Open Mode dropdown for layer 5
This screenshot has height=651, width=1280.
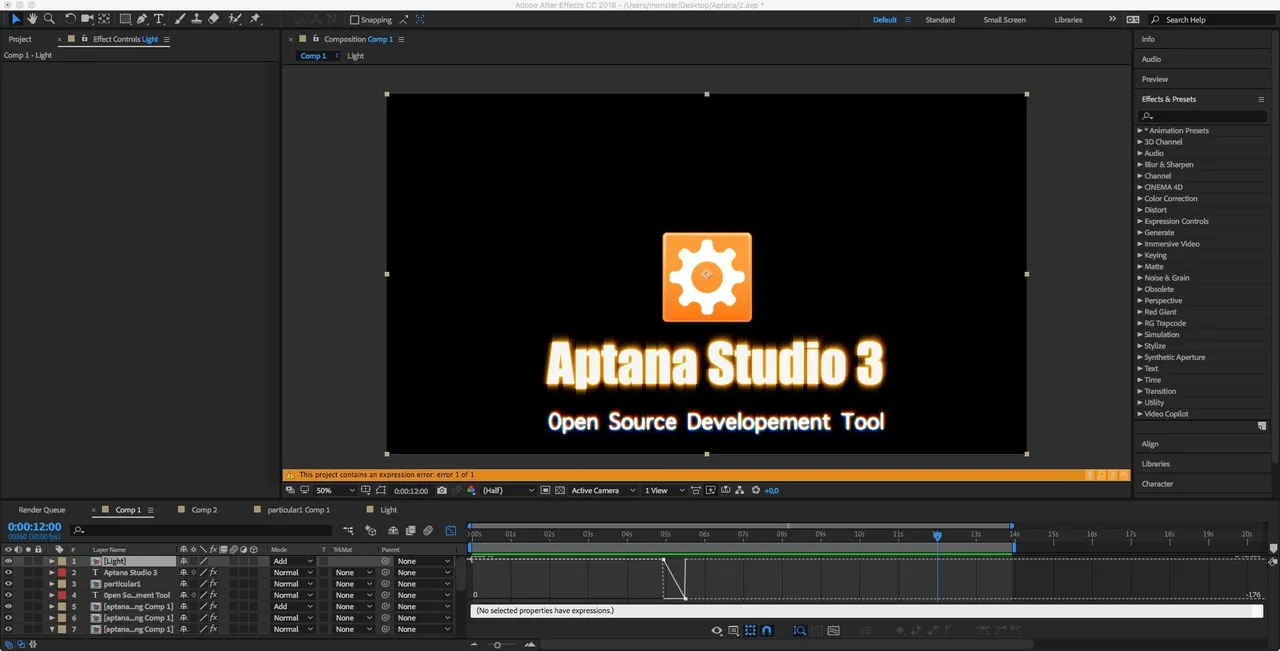coord(293,607)
